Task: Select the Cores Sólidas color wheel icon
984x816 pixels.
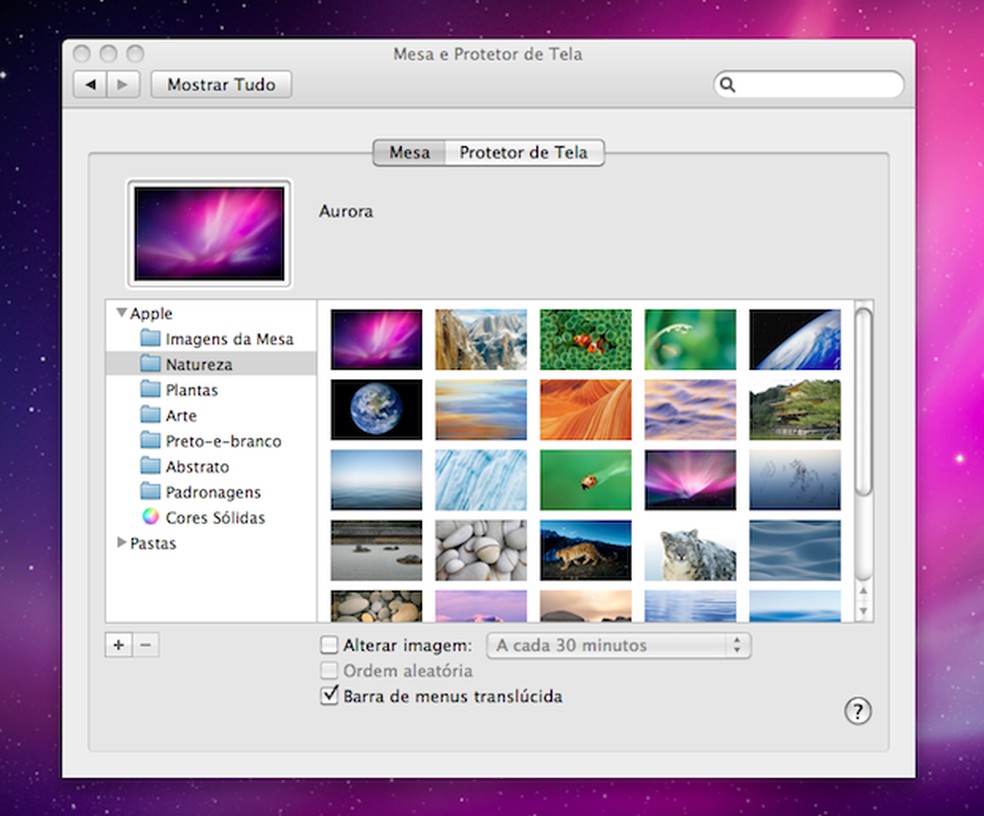Action: (x=150, y=518)
